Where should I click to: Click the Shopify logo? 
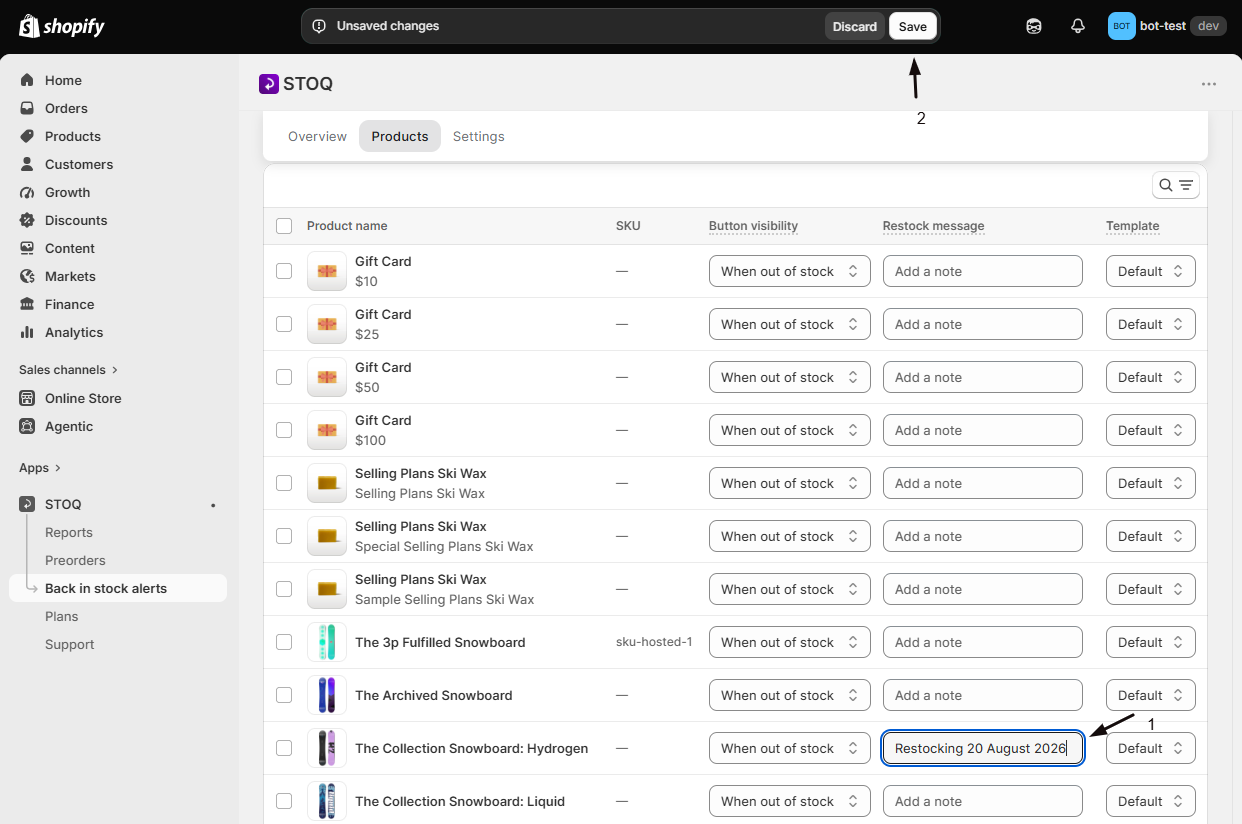click(x=62, y=26)
